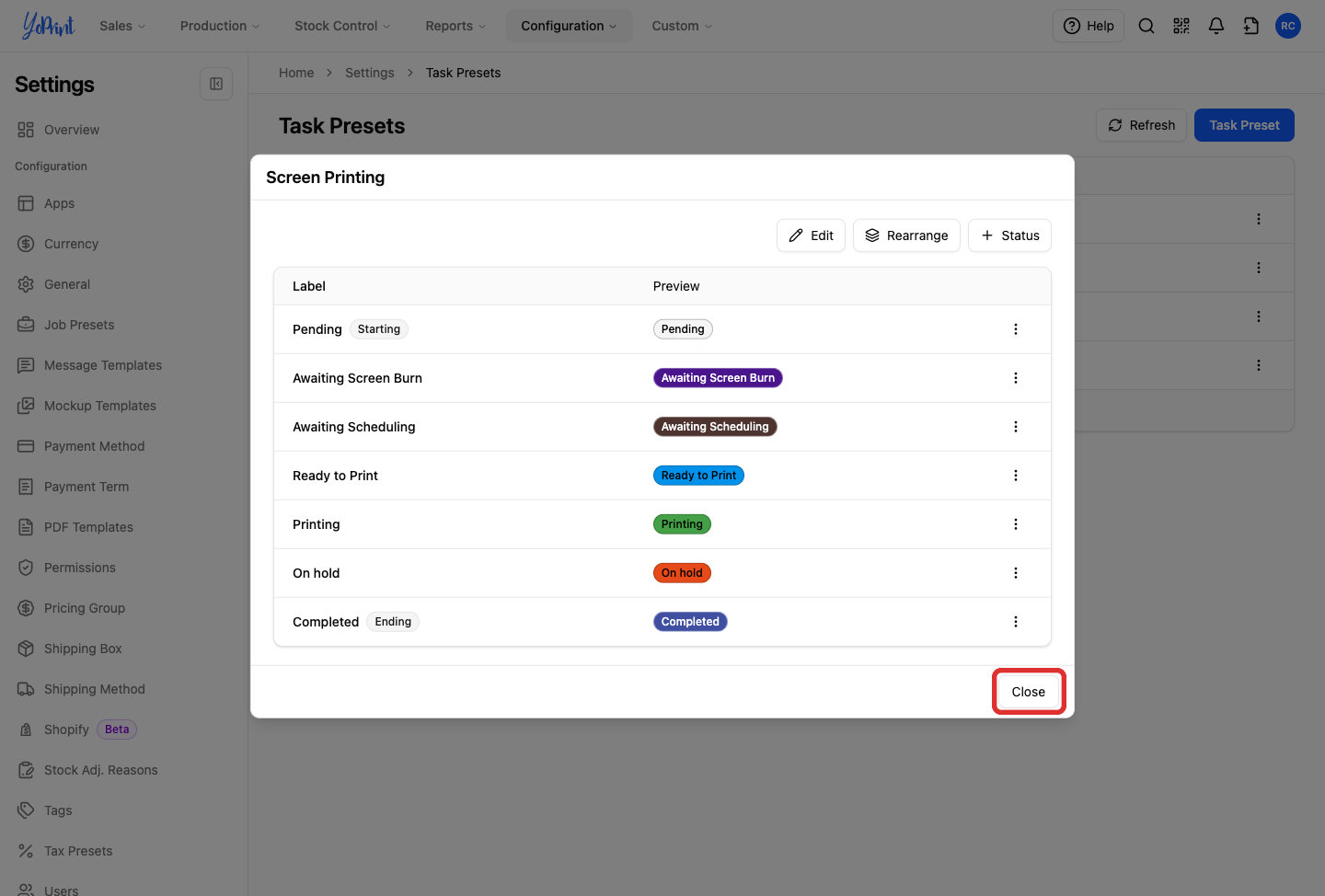Click the first three-dot menu in background Task Presets list
The image size is (1325, 896).
coord(1259,219)
